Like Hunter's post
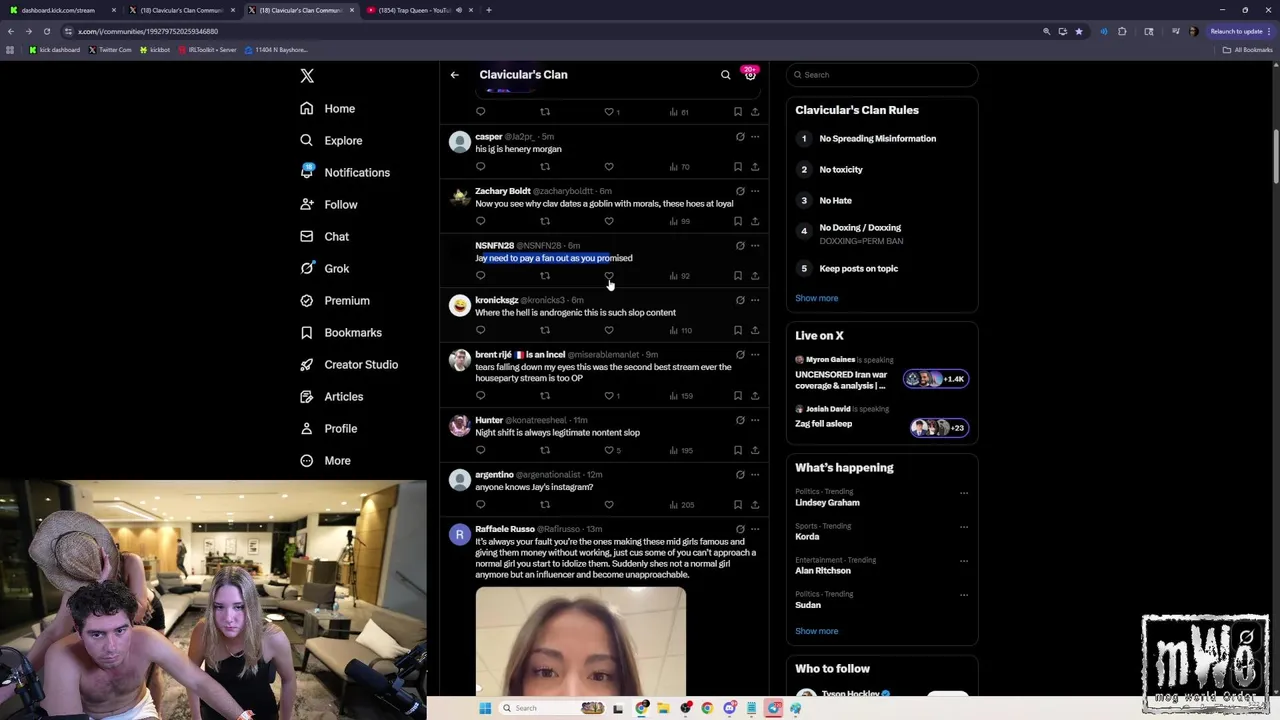1280x720 pixels. (611, 450)
